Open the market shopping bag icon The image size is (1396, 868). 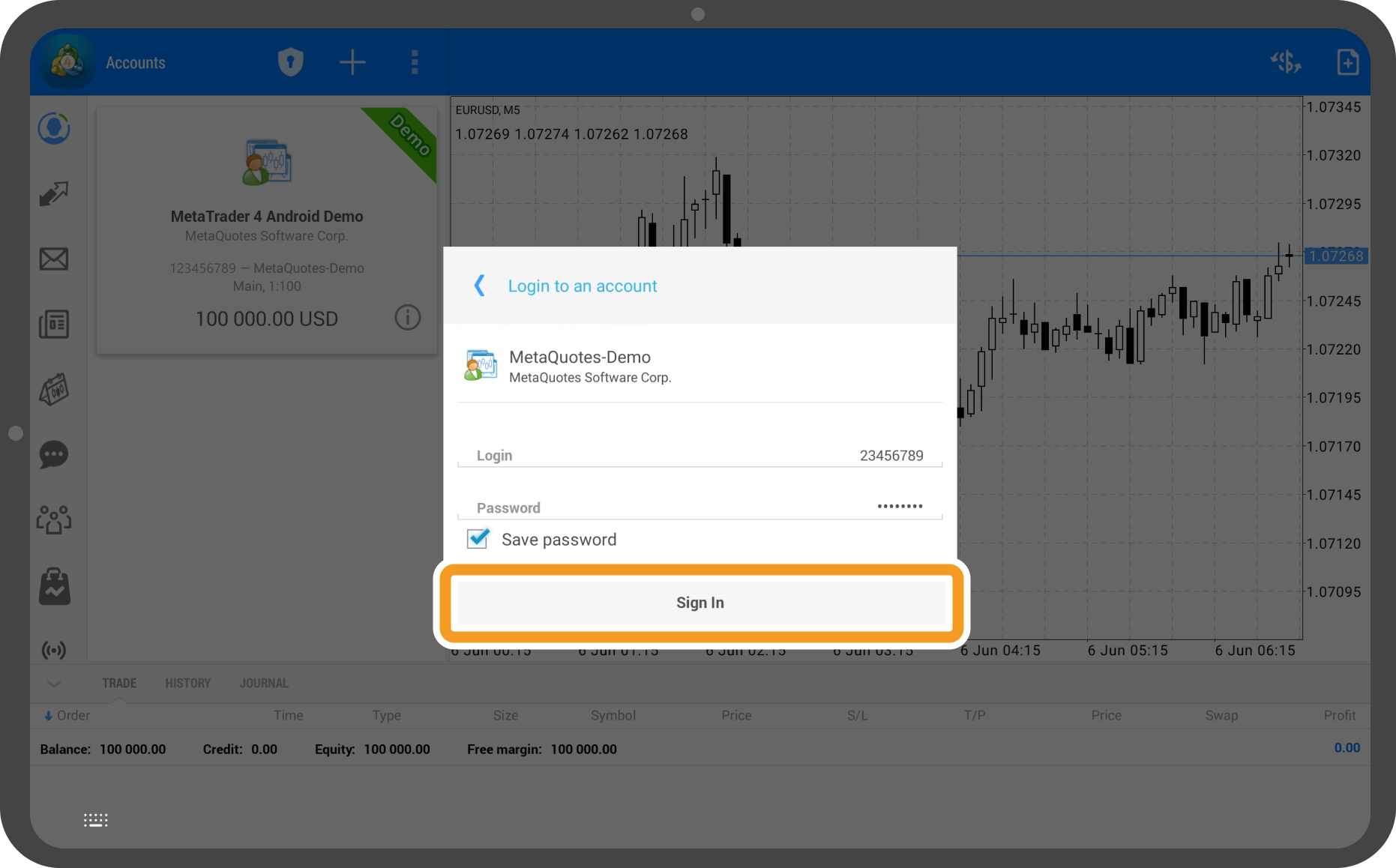54,585
